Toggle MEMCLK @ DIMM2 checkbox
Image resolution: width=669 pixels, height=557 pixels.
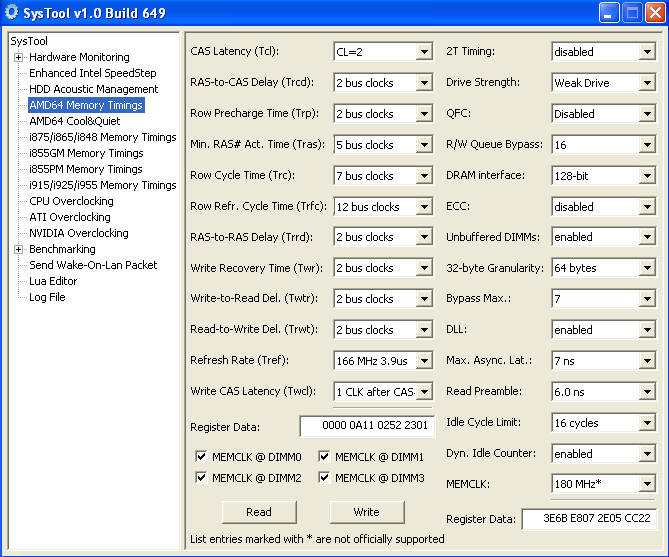click(x=201, y=477)
